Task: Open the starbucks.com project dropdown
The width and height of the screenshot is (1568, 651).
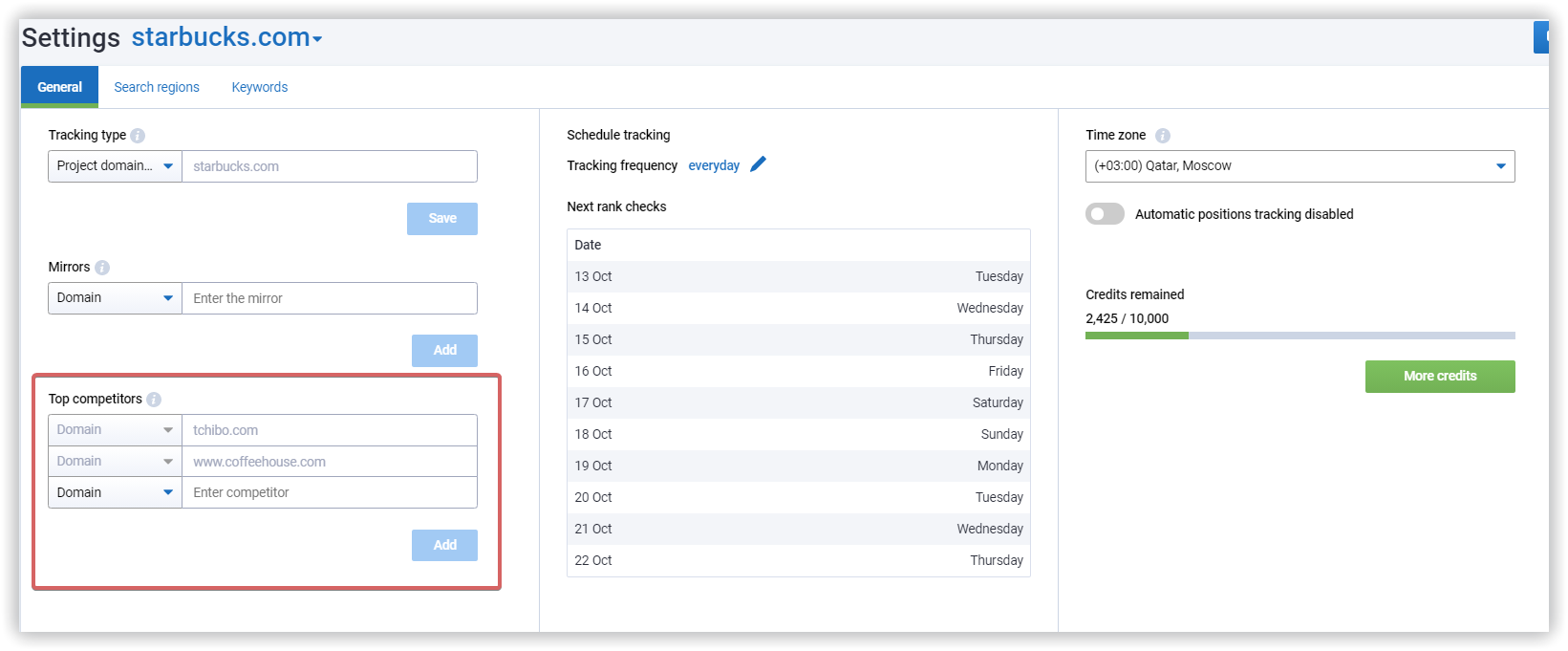Action: pos(226,37)
